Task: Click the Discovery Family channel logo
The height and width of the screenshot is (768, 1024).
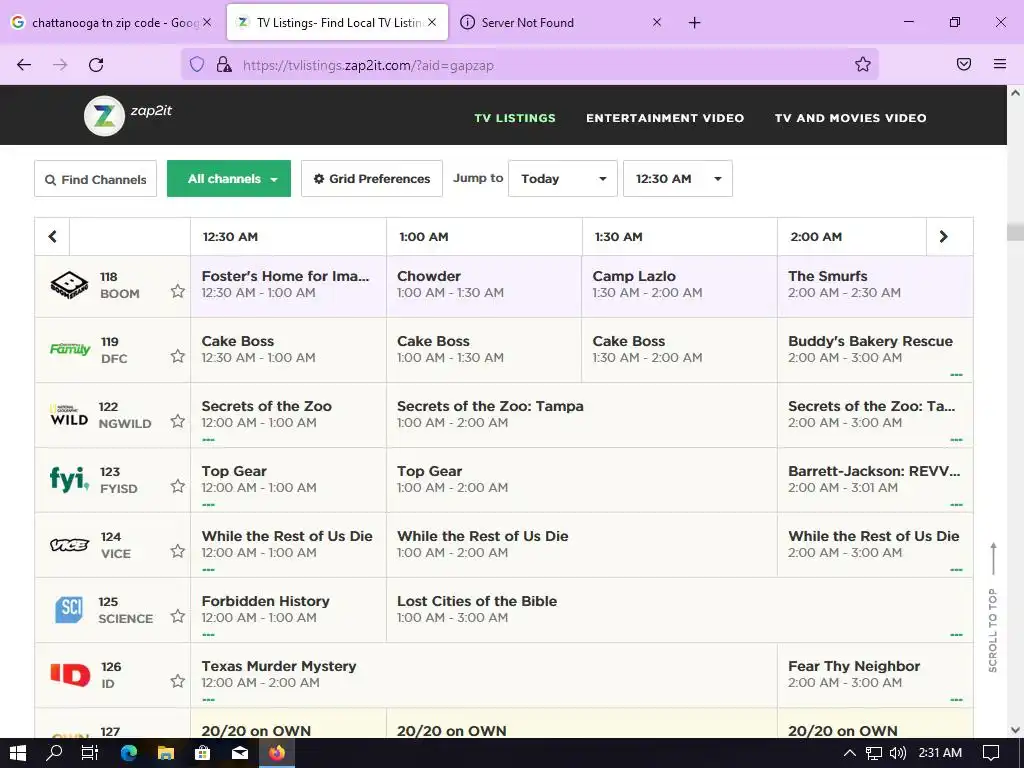Action: click(70, 349)
